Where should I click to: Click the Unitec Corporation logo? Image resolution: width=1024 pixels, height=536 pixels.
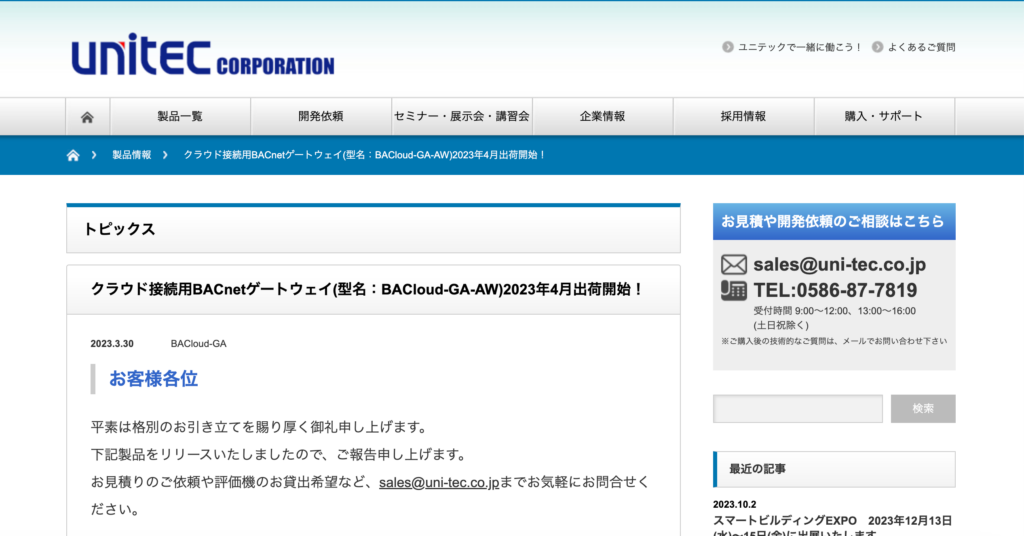tap(202, 54)
